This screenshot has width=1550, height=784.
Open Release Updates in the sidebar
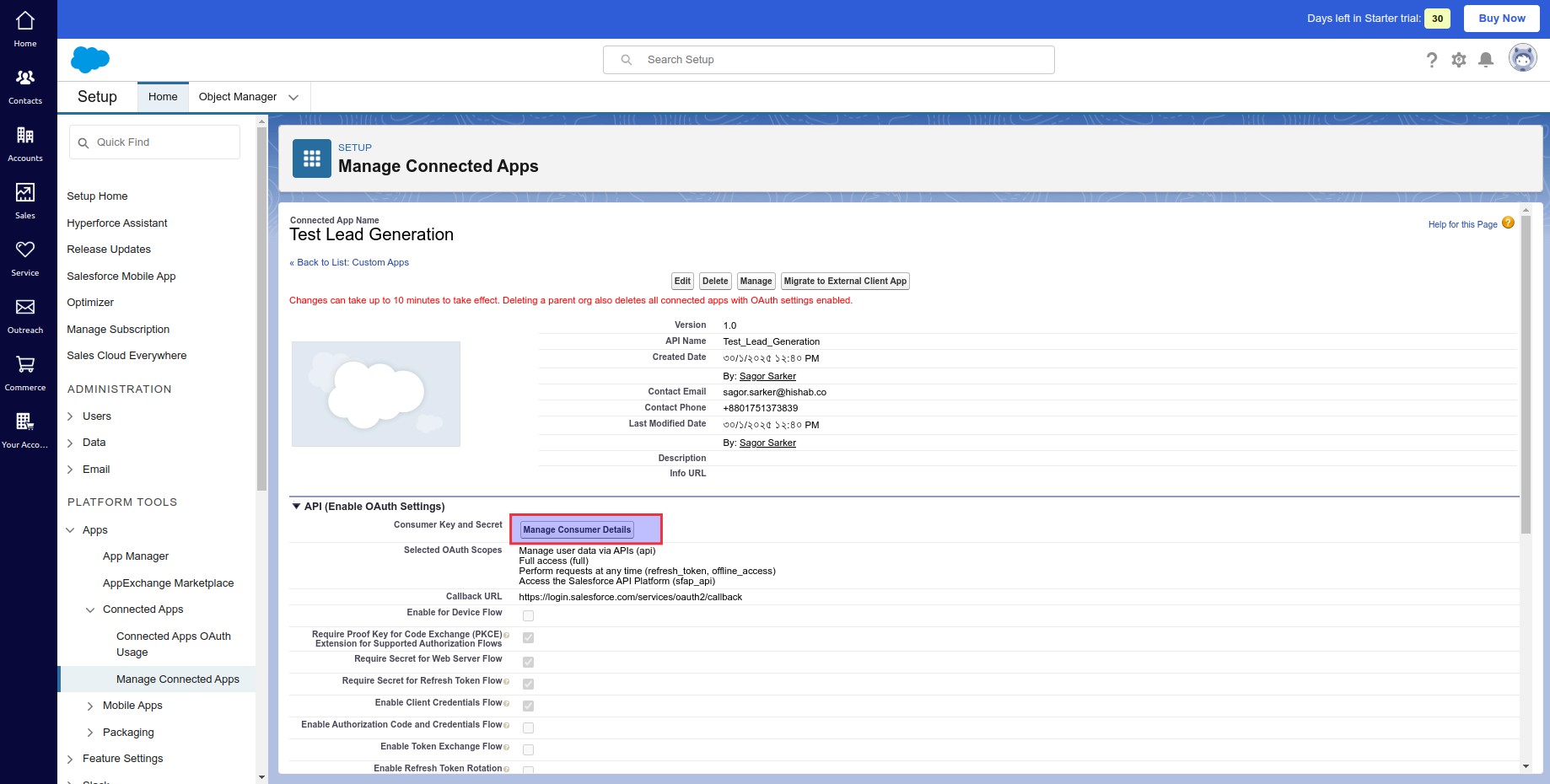tap(109, 250)
